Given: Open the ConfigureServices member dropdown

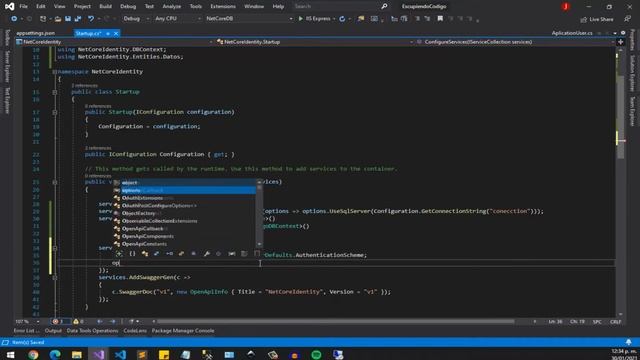Looking at the screenshot, I should click(516, 42).
